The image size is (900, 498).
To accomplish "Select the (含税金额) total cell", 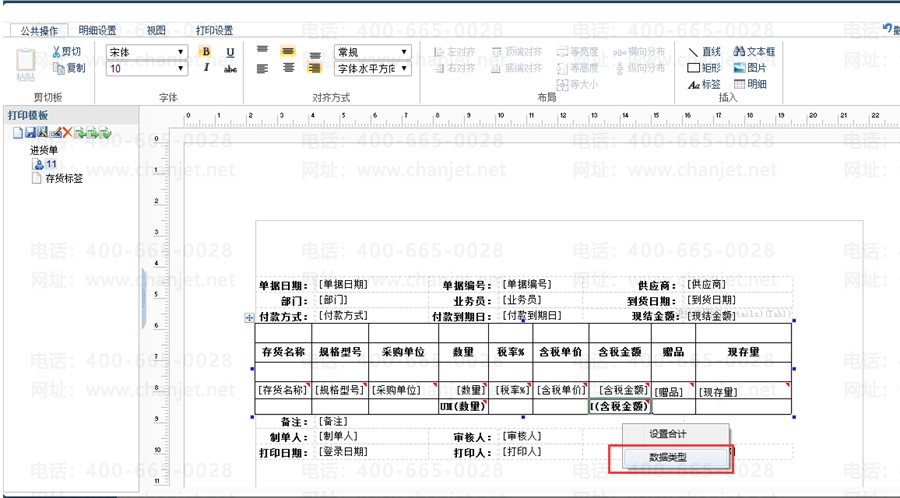I will [620, 406].
